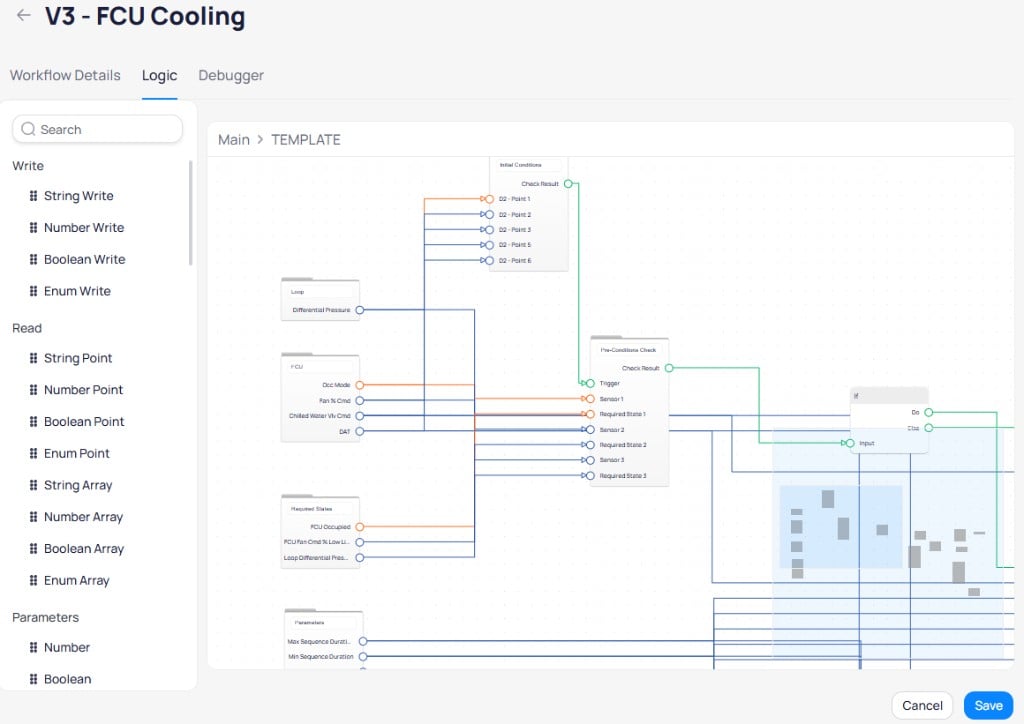Select the String Array block

coord(78,485)
